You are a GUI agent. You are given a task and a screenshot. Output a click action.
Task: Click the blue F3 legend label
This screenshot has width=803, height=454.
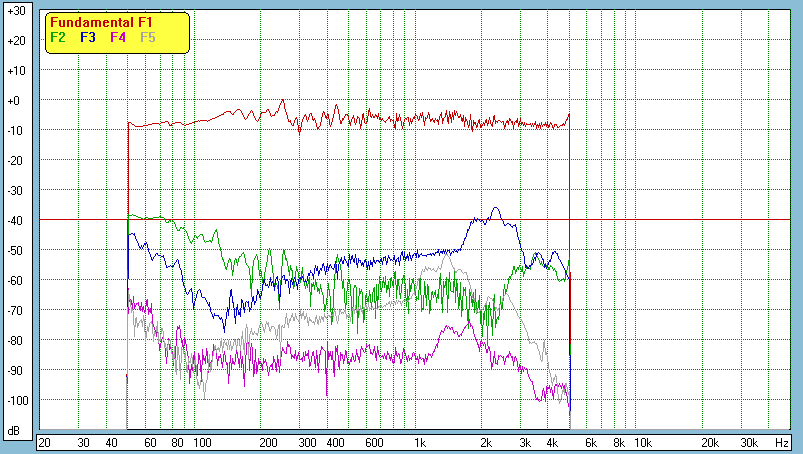[x=88, y=37]
